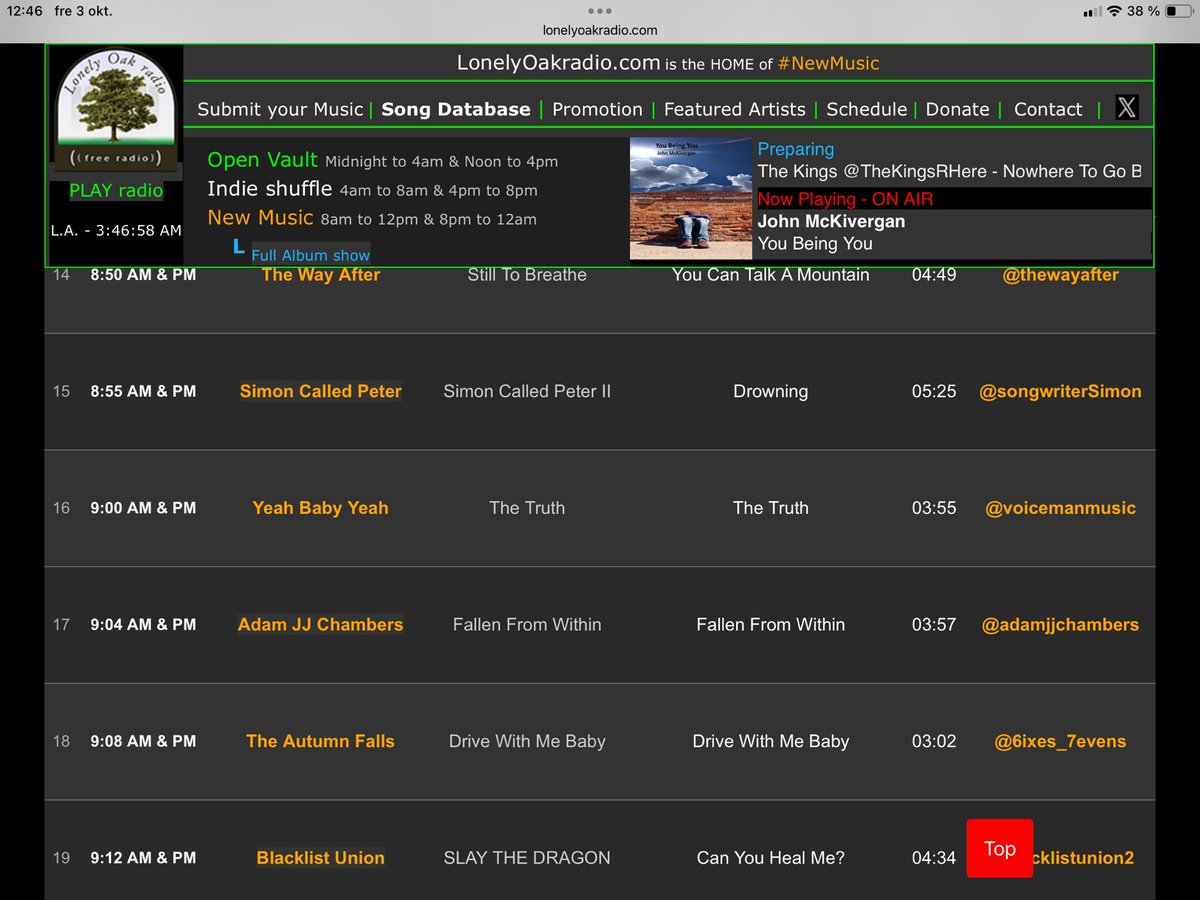The width and height of the screenshot is (1200, 900).
Task: Click Now Playing - ON AIR text
Action: click(845, 199)
